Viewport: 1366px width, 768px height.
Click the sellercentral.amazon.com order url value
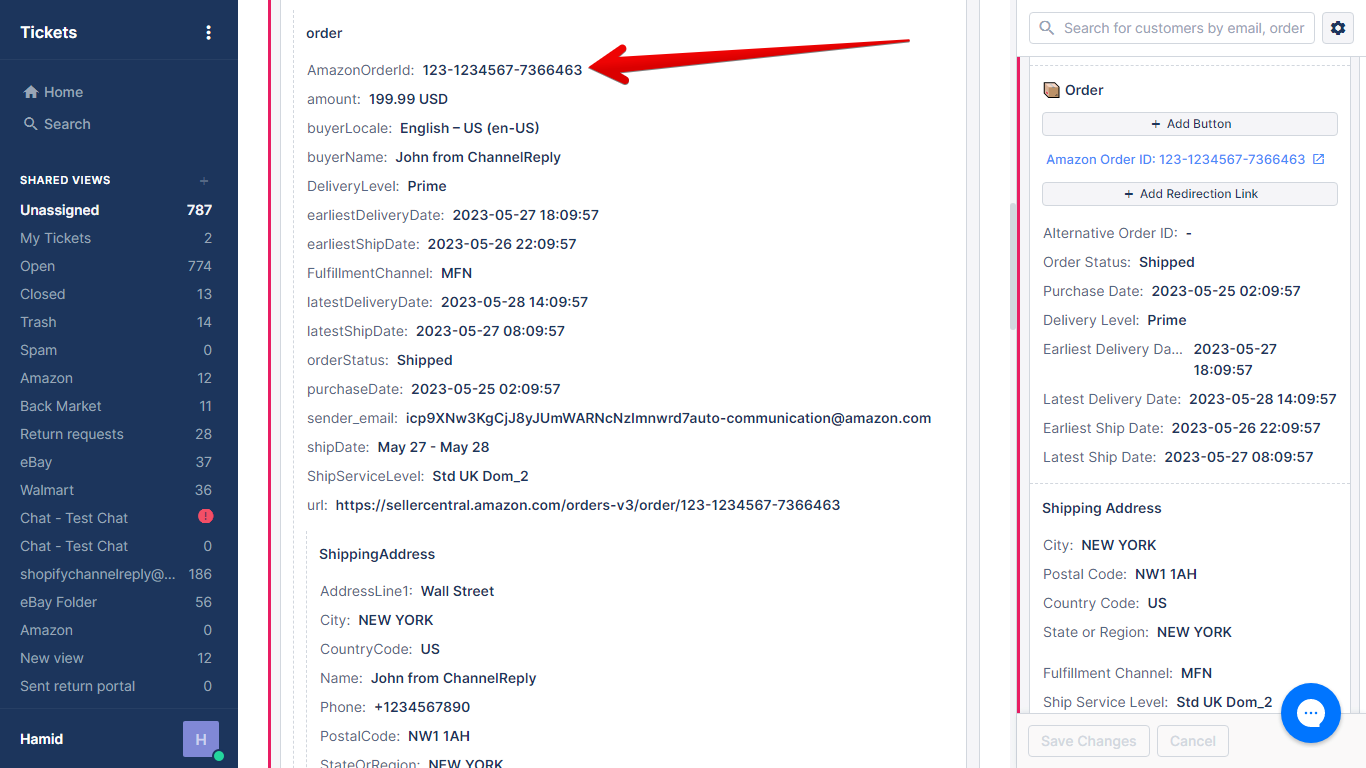588,505
